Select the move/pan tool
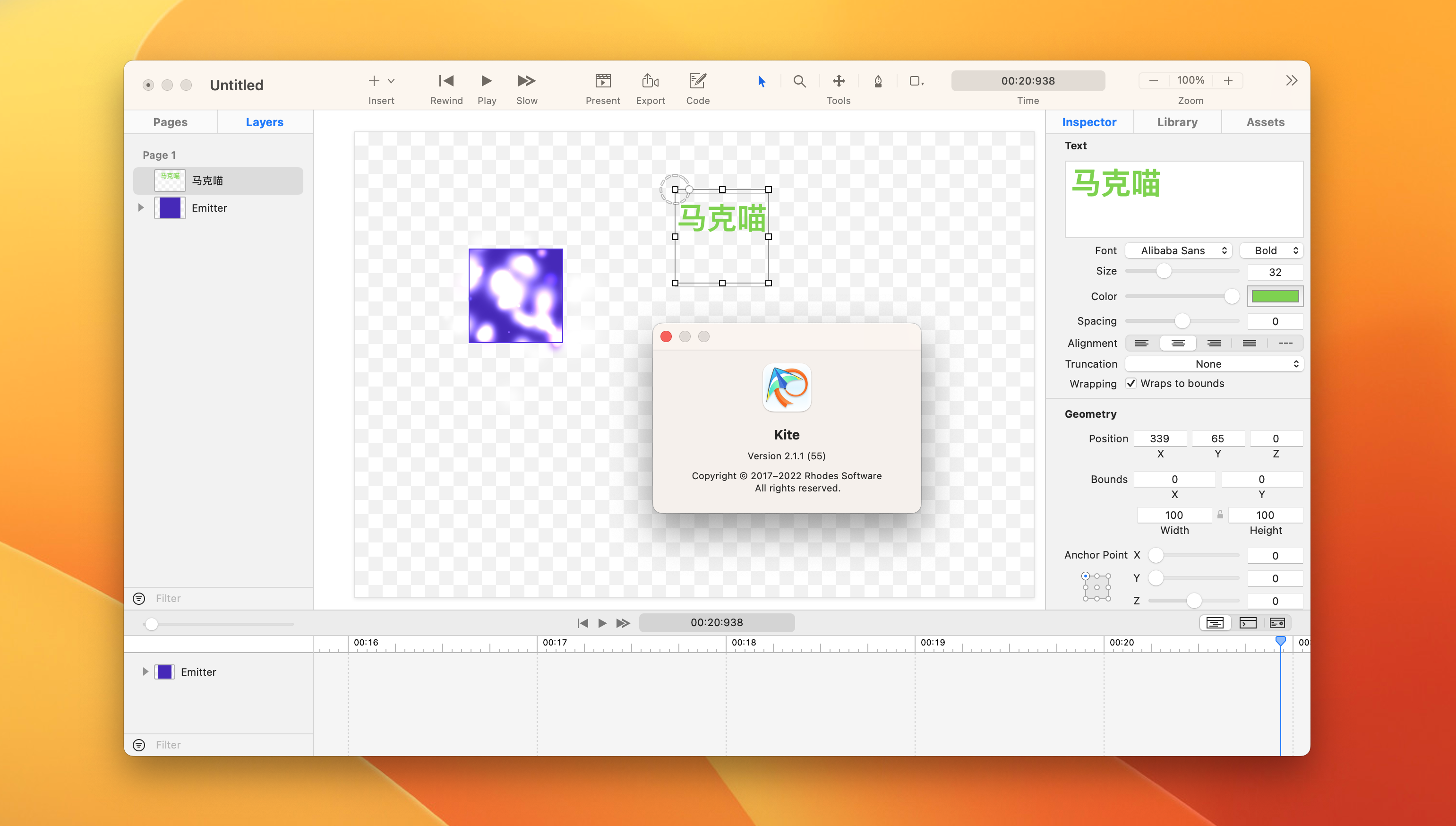Viewport: 1456px width, 826px height. coord(839,81)
